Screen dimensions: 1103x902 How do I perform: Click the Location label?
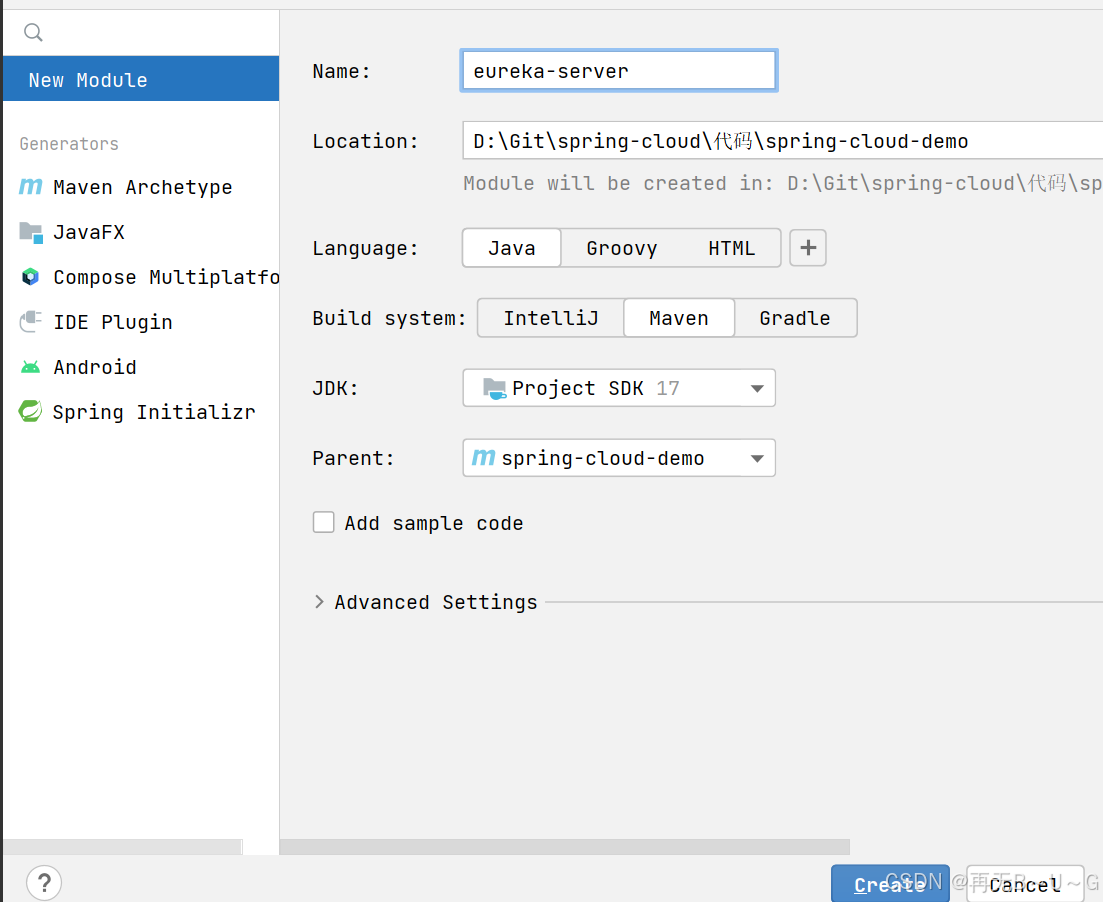pos(365,141)
